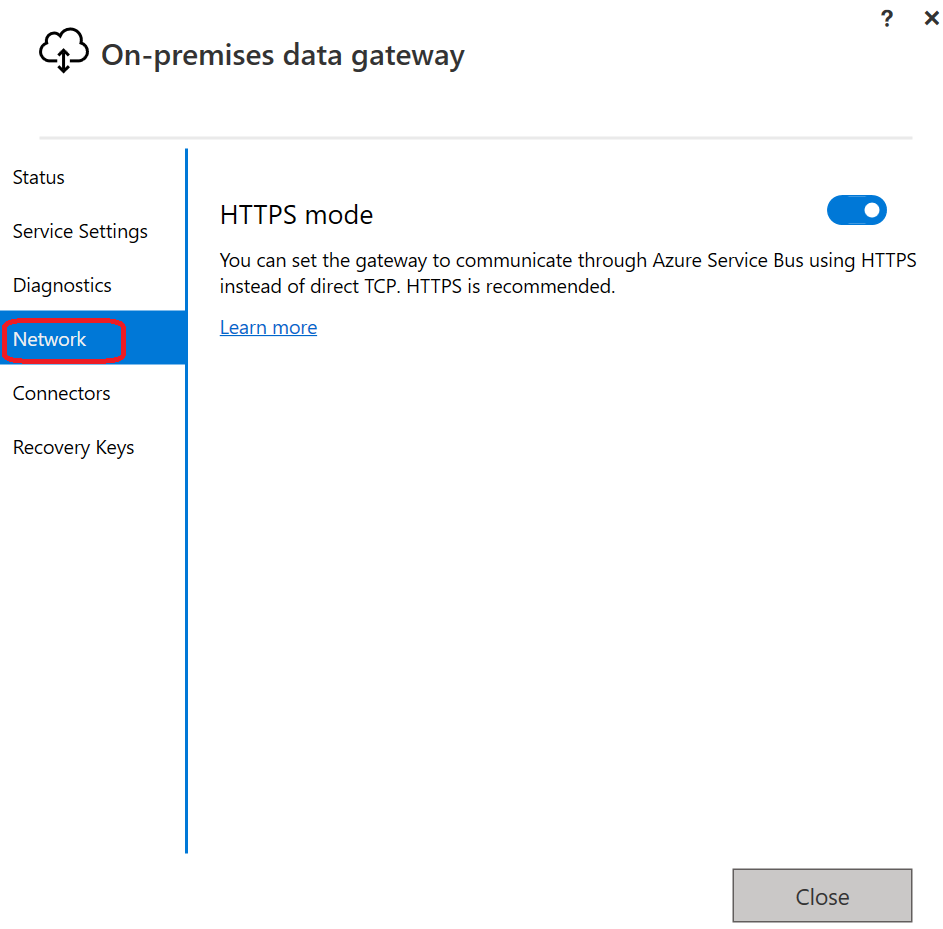
Task: Click the HTTPS mode heading text
Action: point(296,215)
